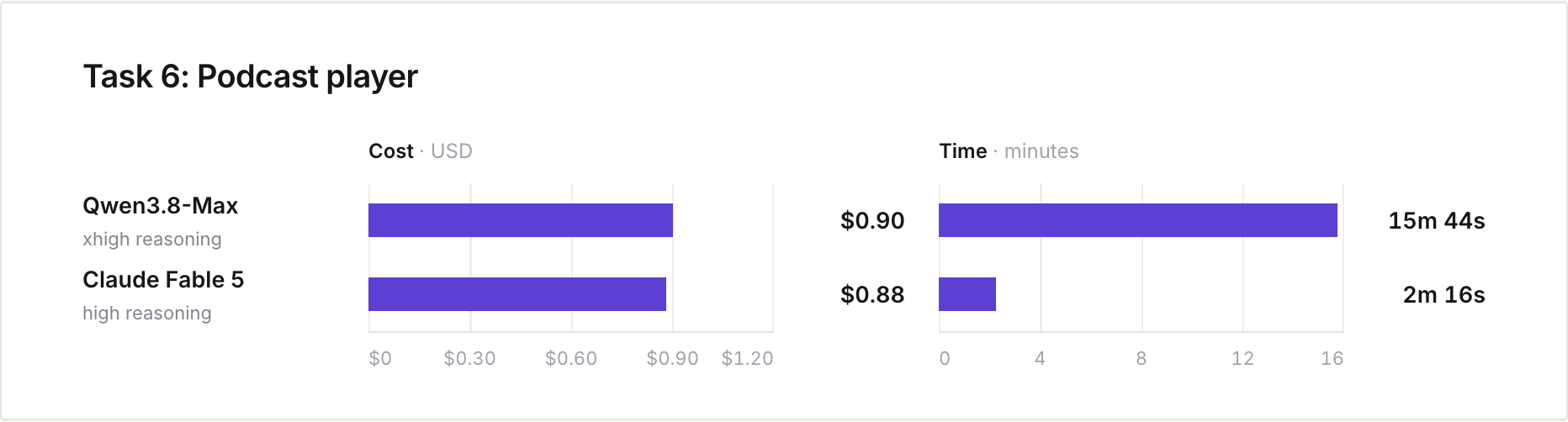Image resolution: width=1568 pixels, height=422 pixels.
Task: Click the Qwen3.8-Max time bar
Action: pyautogui.click(x=1138, y=220)
